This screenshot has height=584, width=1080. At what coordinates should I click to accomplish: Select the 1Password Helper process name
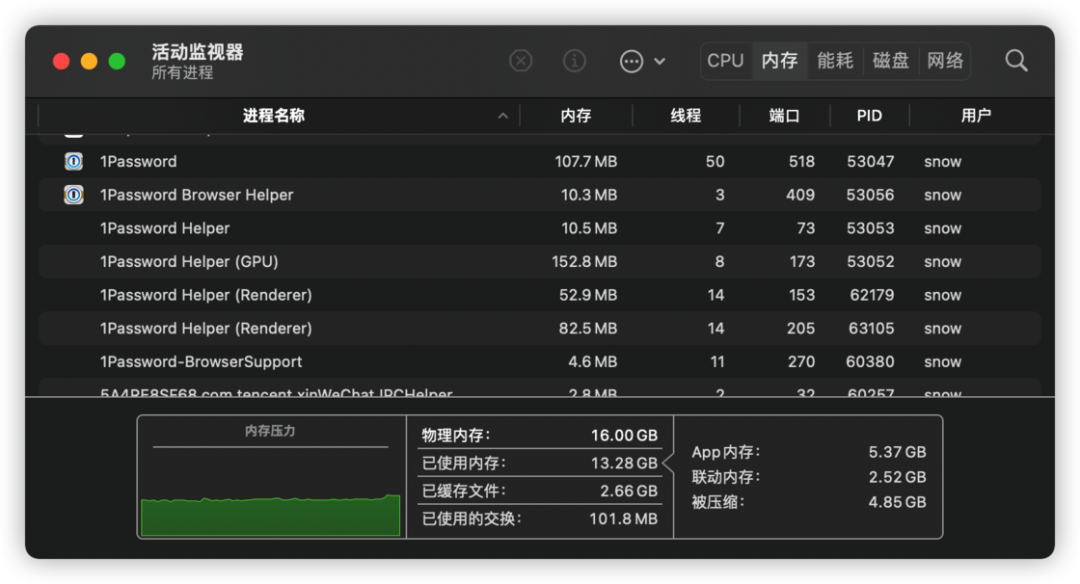(x=165, y=228)
